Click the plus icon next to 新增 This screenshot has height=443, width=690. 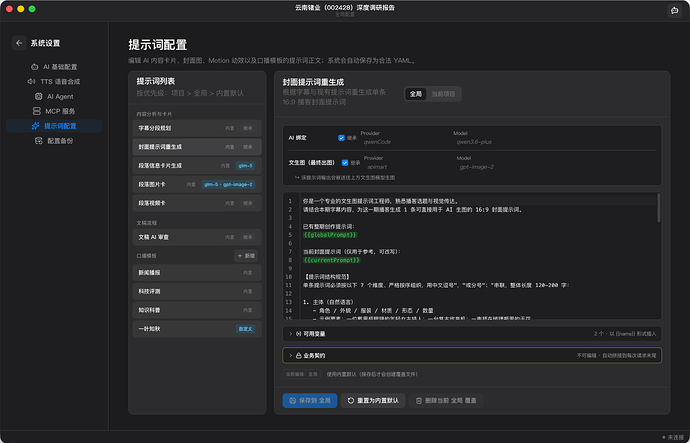tap(240, 256)
